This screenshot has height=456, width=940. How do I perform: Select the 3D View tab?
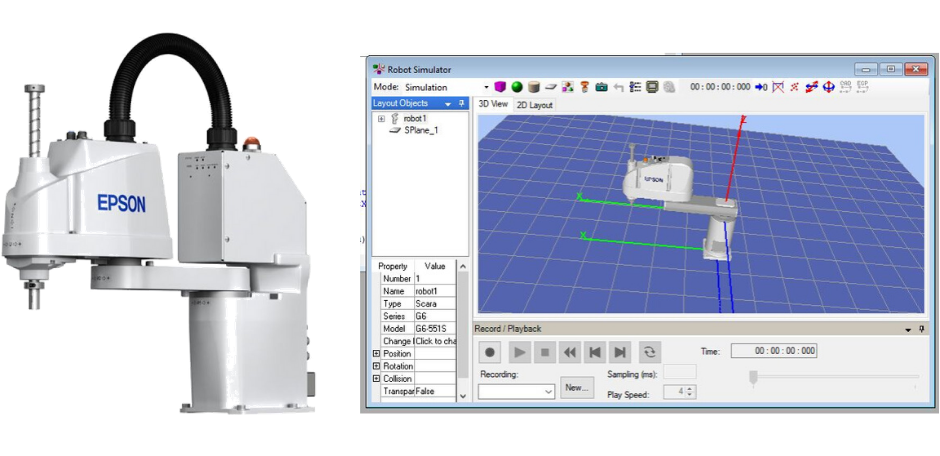492,104
